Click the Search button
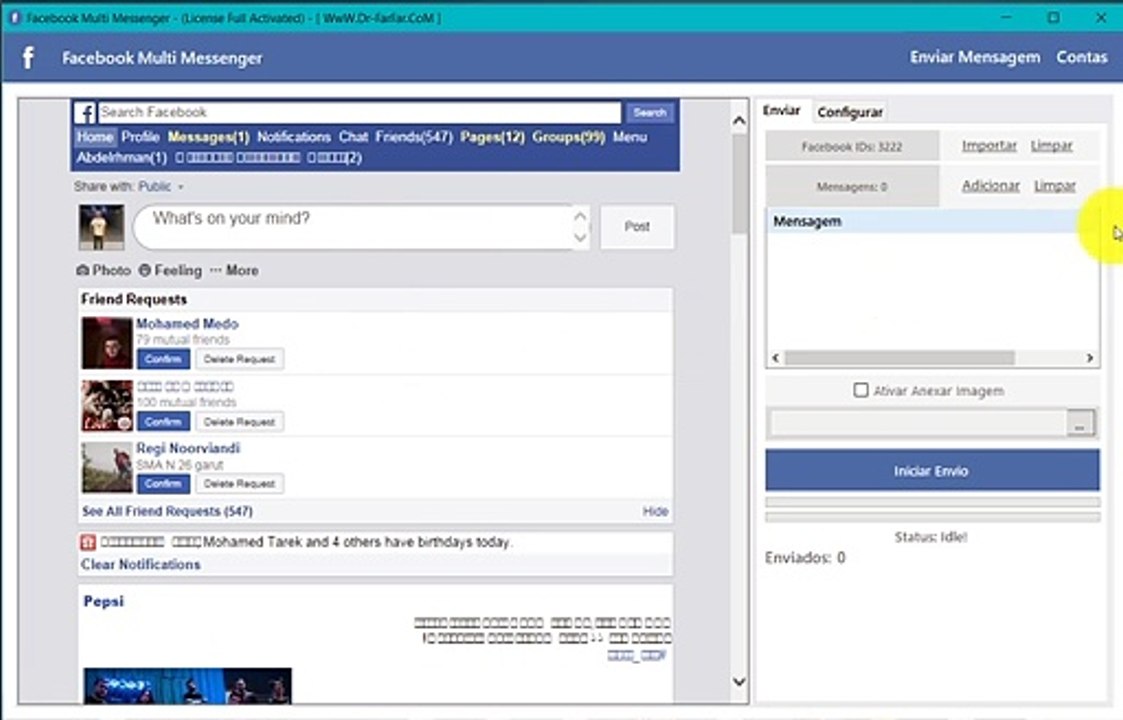The image size is (1123, 720). [x=650, y=112]
